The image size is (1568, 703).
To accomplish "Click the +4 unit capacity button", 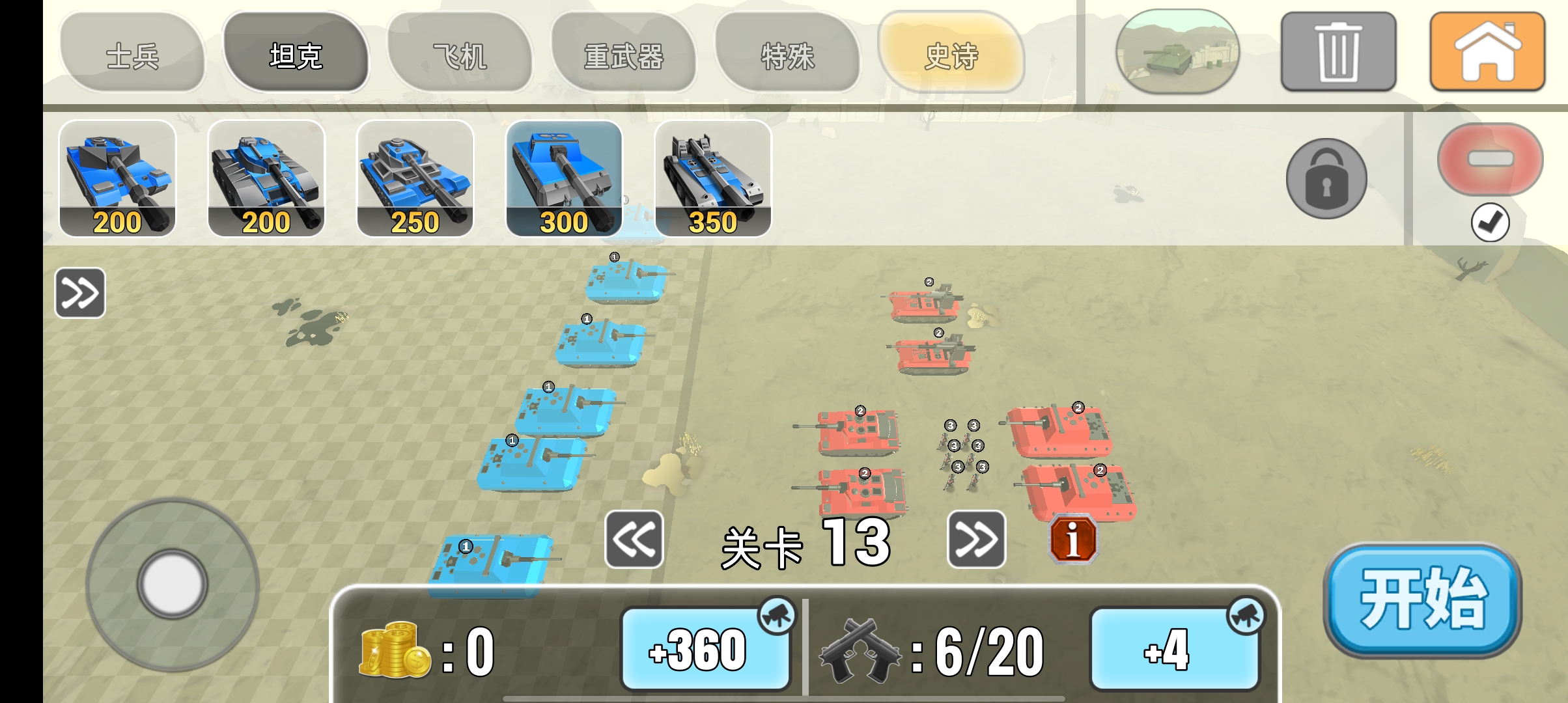I will (1175, 648).
